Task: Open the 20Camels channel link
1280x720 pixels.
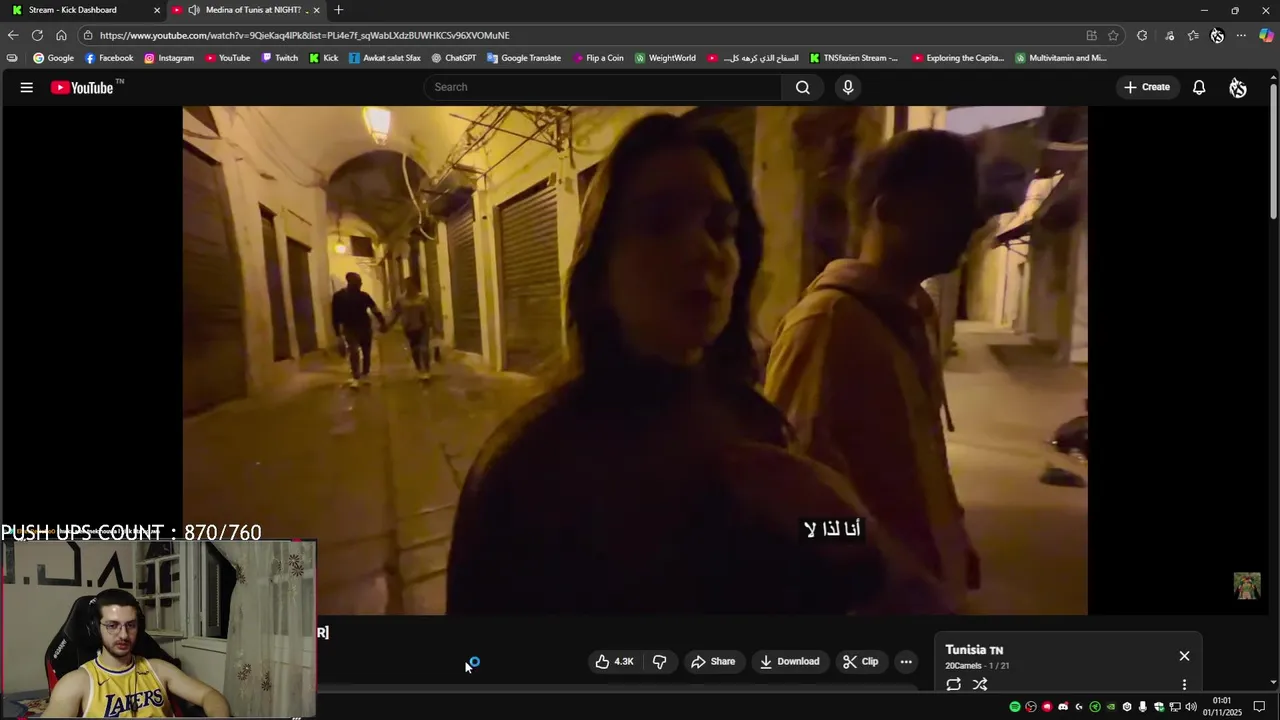Action: tap(963, 666)
